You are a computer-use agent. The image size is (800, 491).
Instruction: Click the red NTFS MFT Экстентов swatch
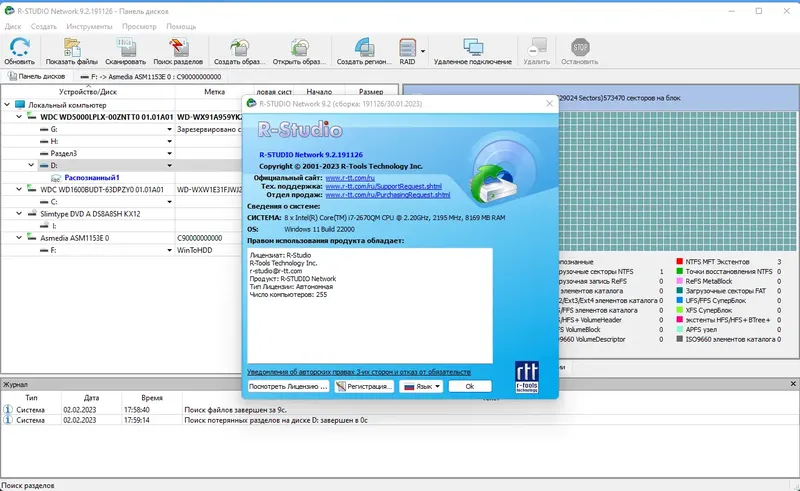pos(680,262)
